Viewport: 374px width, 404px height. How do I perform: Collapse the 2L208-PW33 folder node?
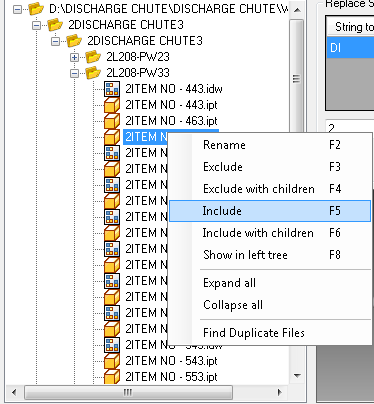pos(74,73)
